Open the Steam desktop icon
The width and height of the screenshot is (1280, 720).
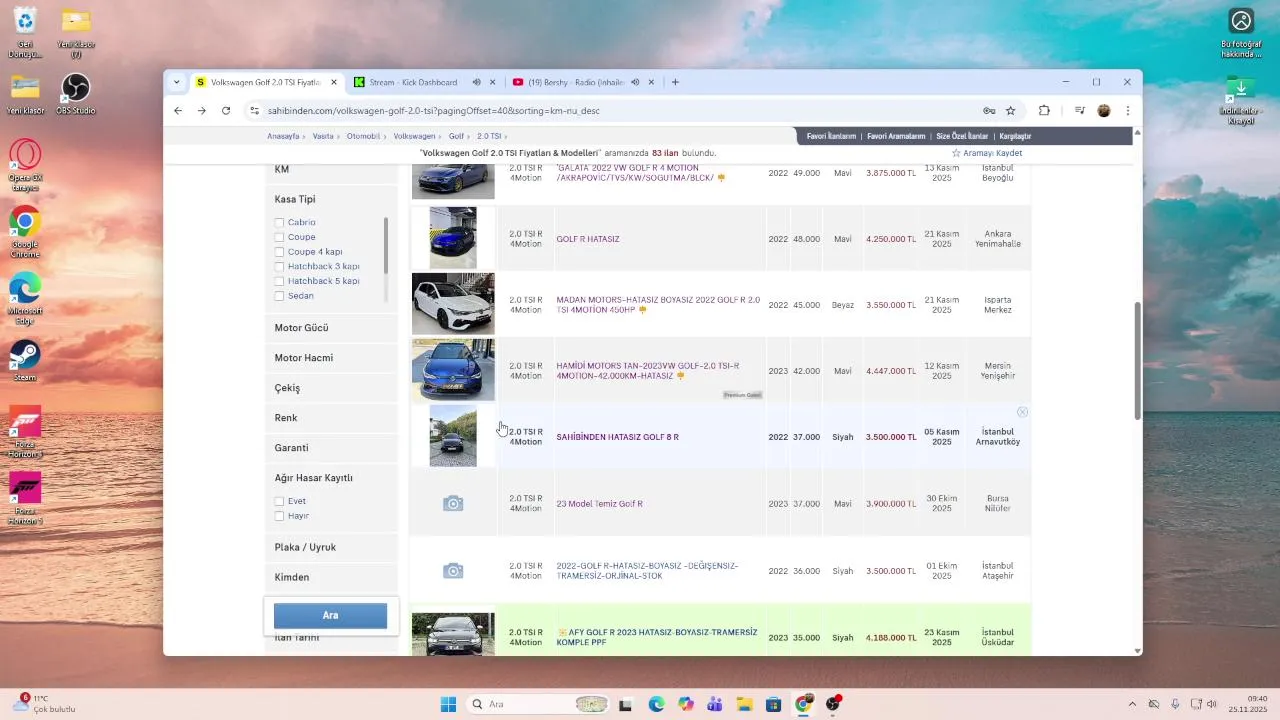pos(25,360)
